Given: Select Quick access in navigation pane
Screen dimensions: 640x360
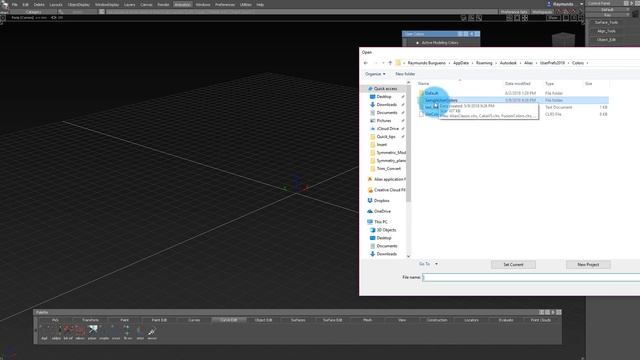Looking at the screenshot, I should tap(385, 89).
